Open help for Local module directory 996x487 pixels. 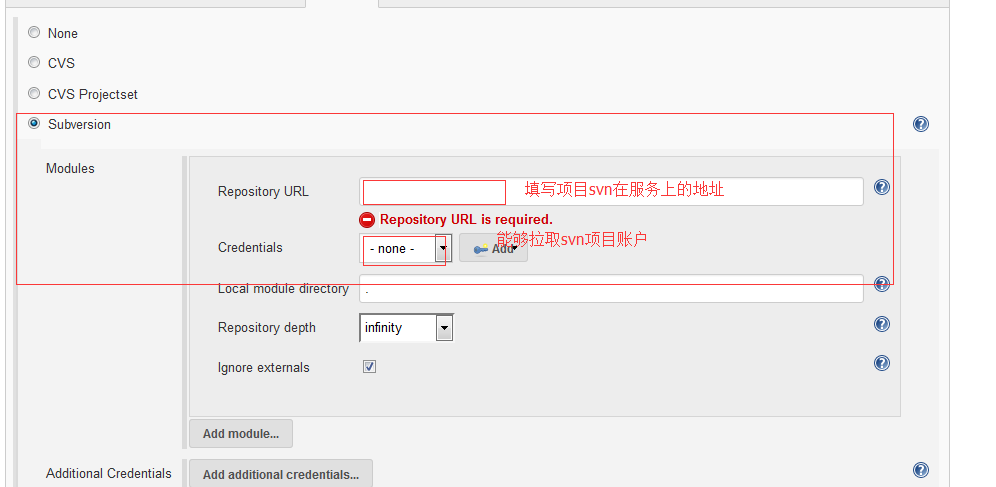point(882,284)
